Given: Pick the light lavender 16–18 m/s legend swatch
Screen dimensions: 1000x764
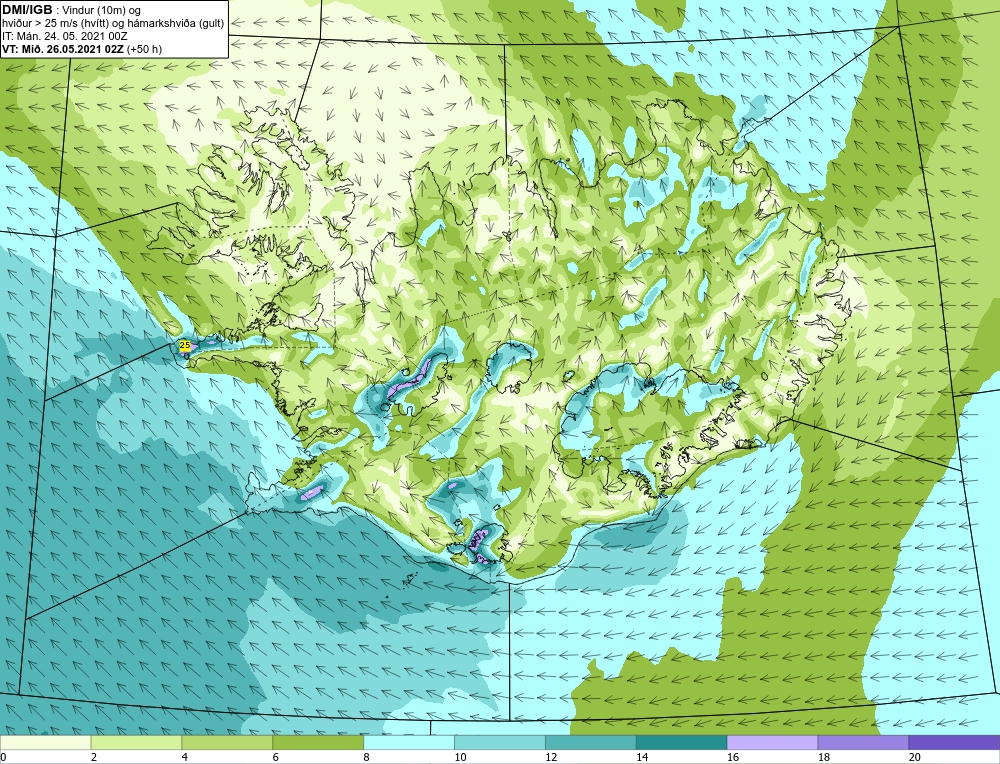Looking at the screenshot, I should click(x=772, y=743).
